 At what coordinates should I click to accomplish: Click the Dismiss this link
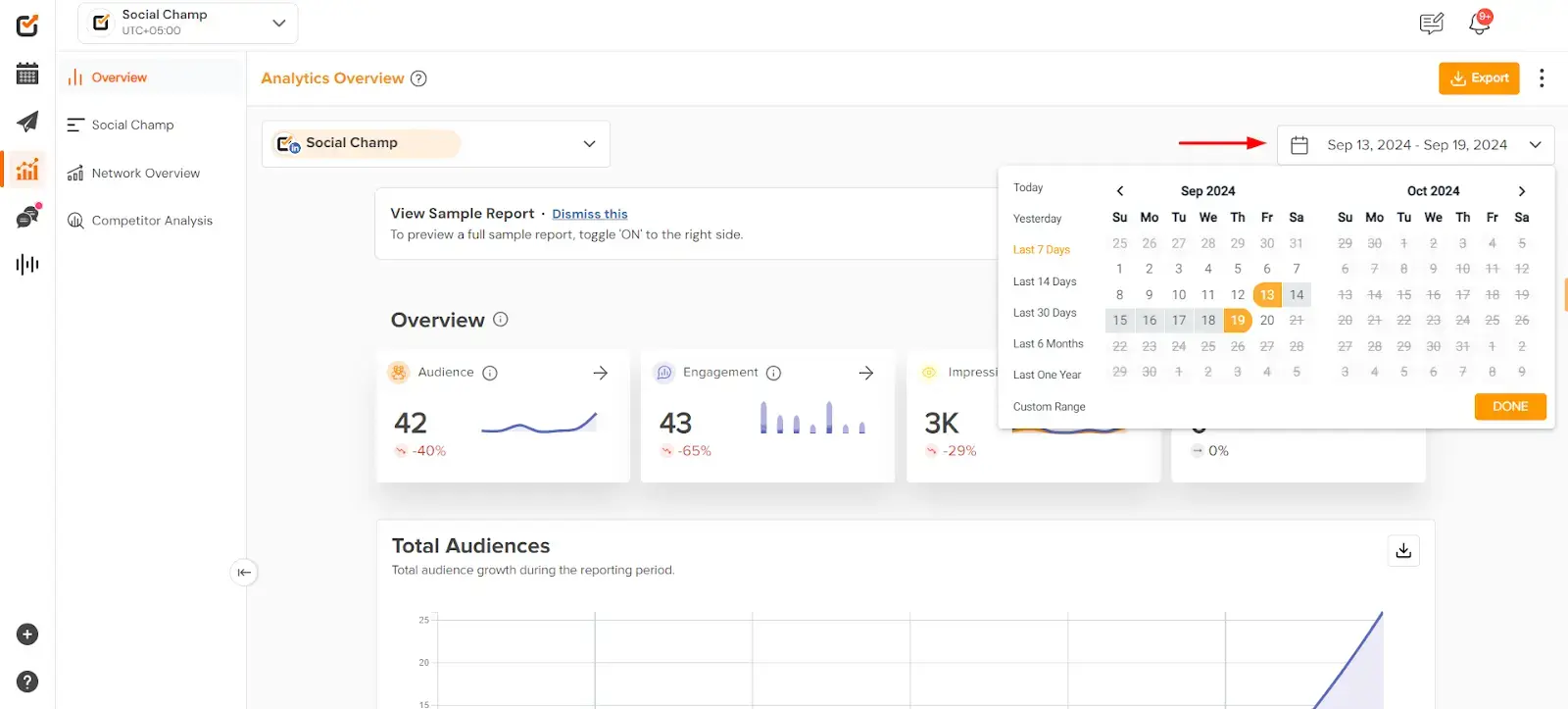pyautogui.click(x=589, y=214)
